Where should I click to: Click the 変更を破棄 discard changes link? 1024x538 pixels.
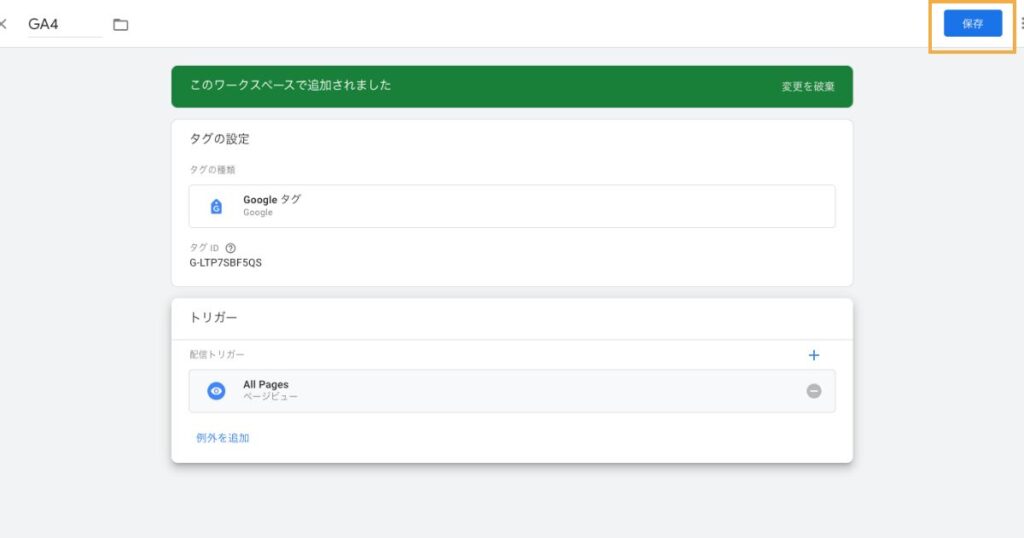pyautogui.click(x=808, y=86)
